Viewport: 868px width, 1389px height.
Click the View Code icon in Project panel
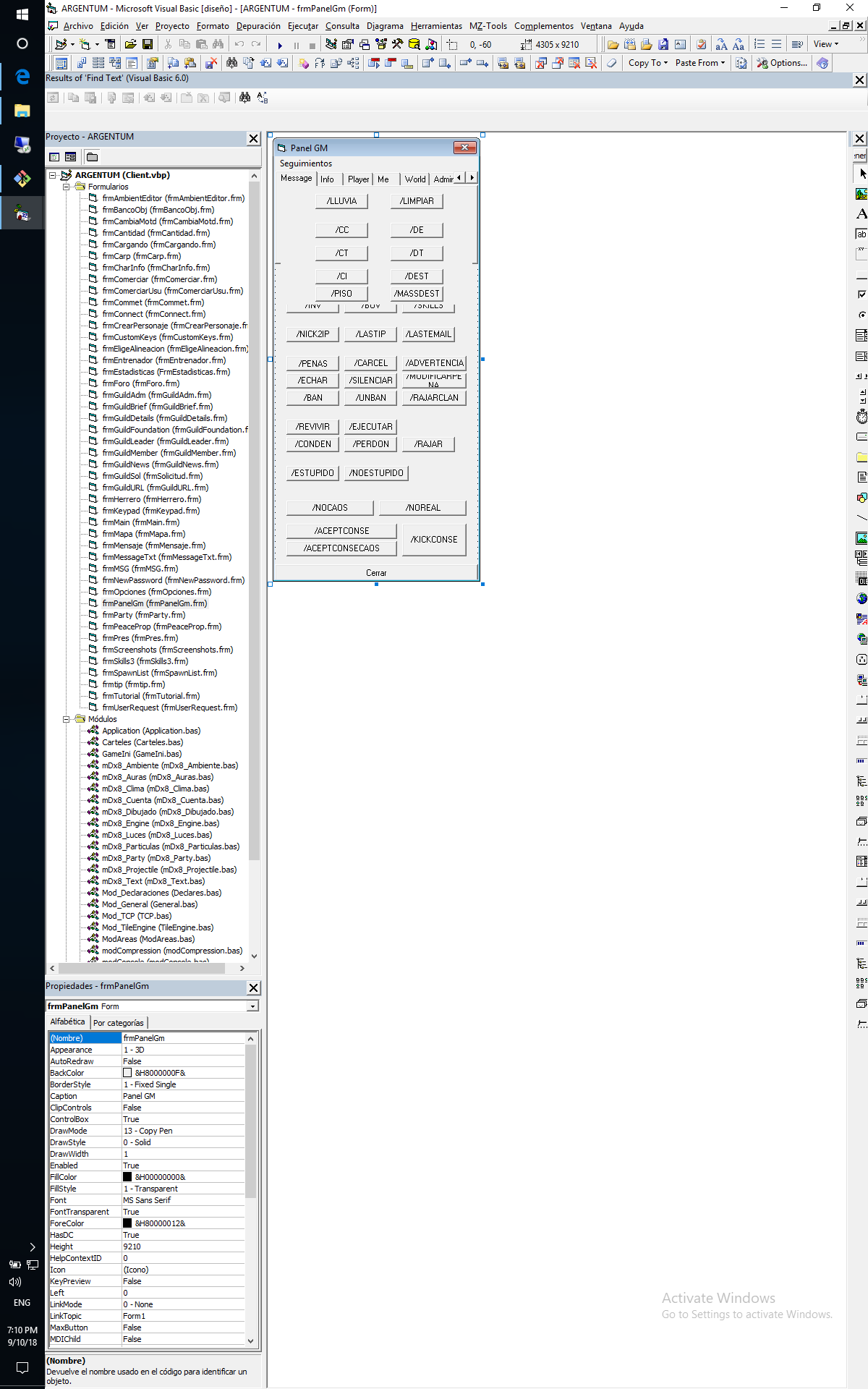54,157
